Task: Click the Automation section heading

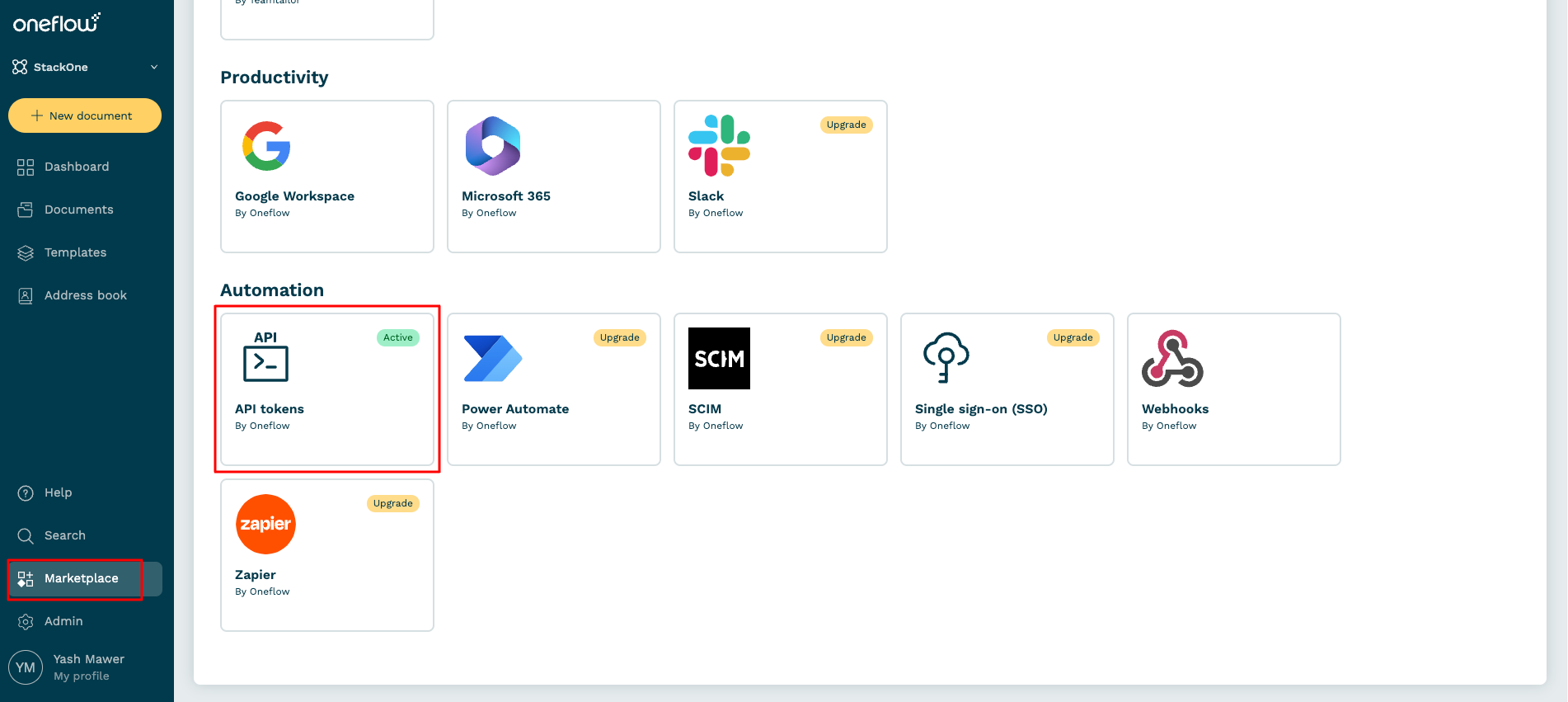Action: point(272,290)
